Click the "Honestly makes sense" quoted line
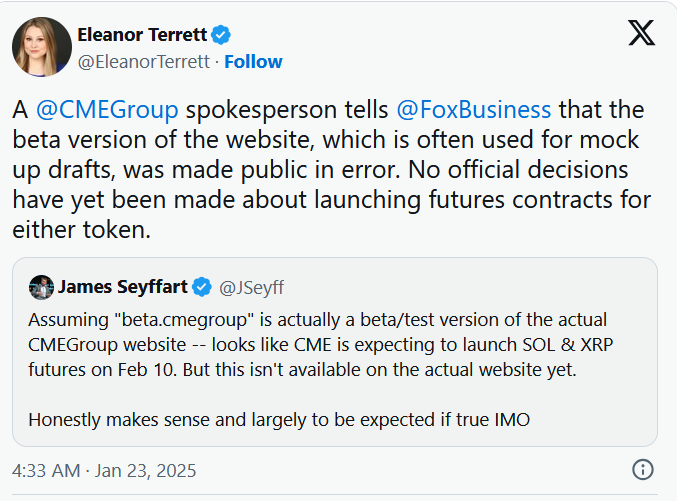 click(278, 420)
